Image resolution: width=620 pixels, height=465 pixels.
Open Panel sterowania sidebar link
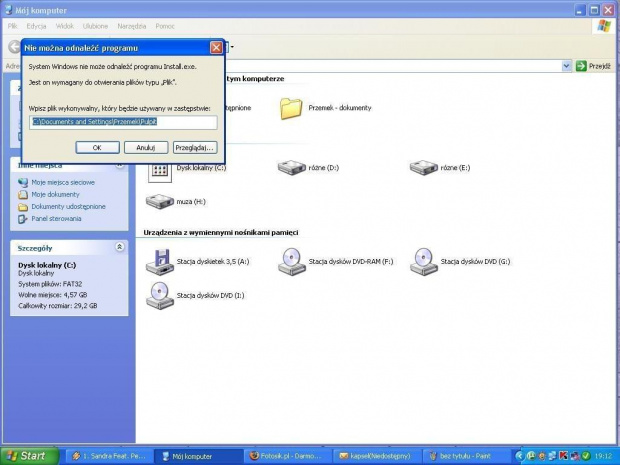(56, 219)
